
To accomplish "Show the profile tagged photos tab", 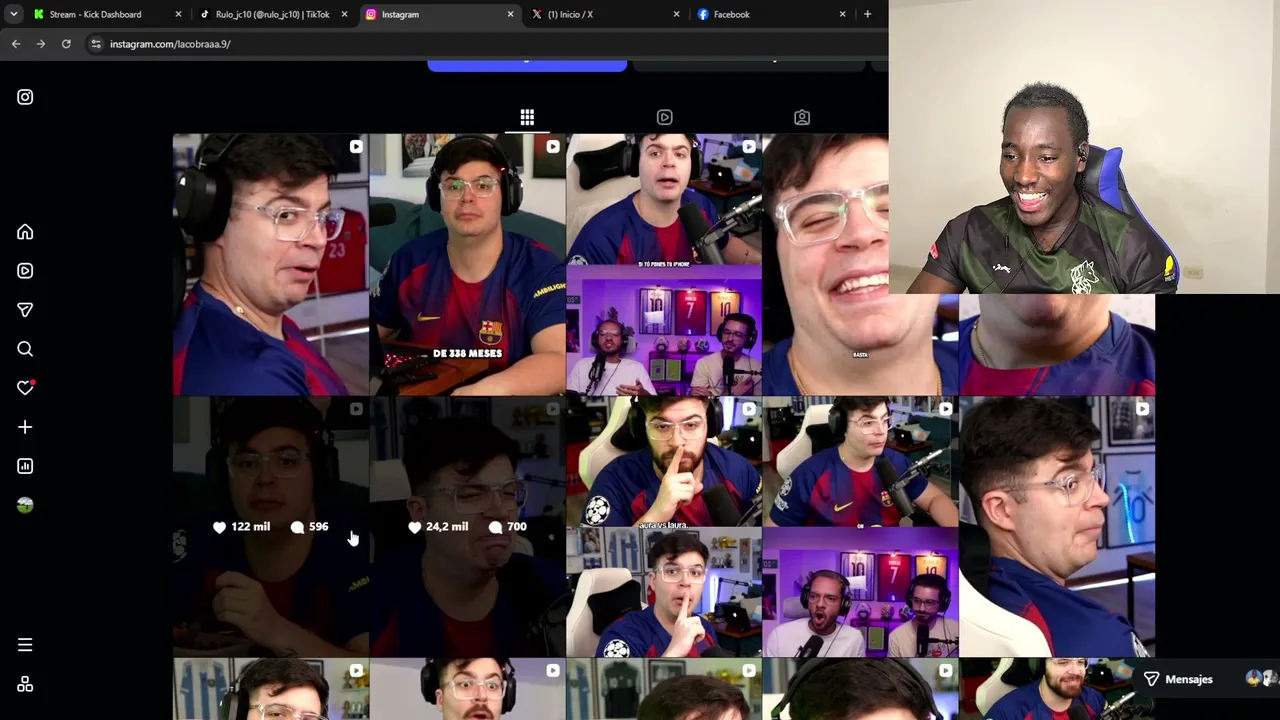I will (802, 118).
